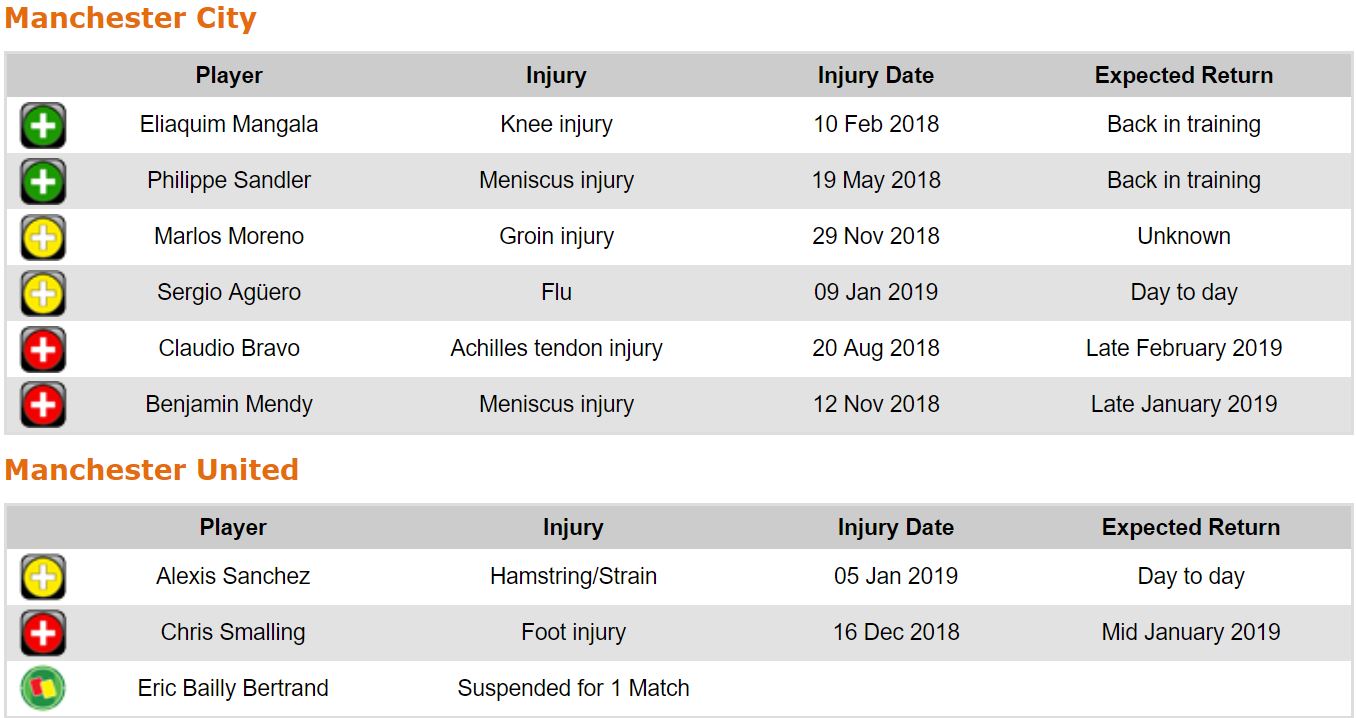Select player name Benjamin Mendy
The image size is (1356, 718).
point(229,405)
